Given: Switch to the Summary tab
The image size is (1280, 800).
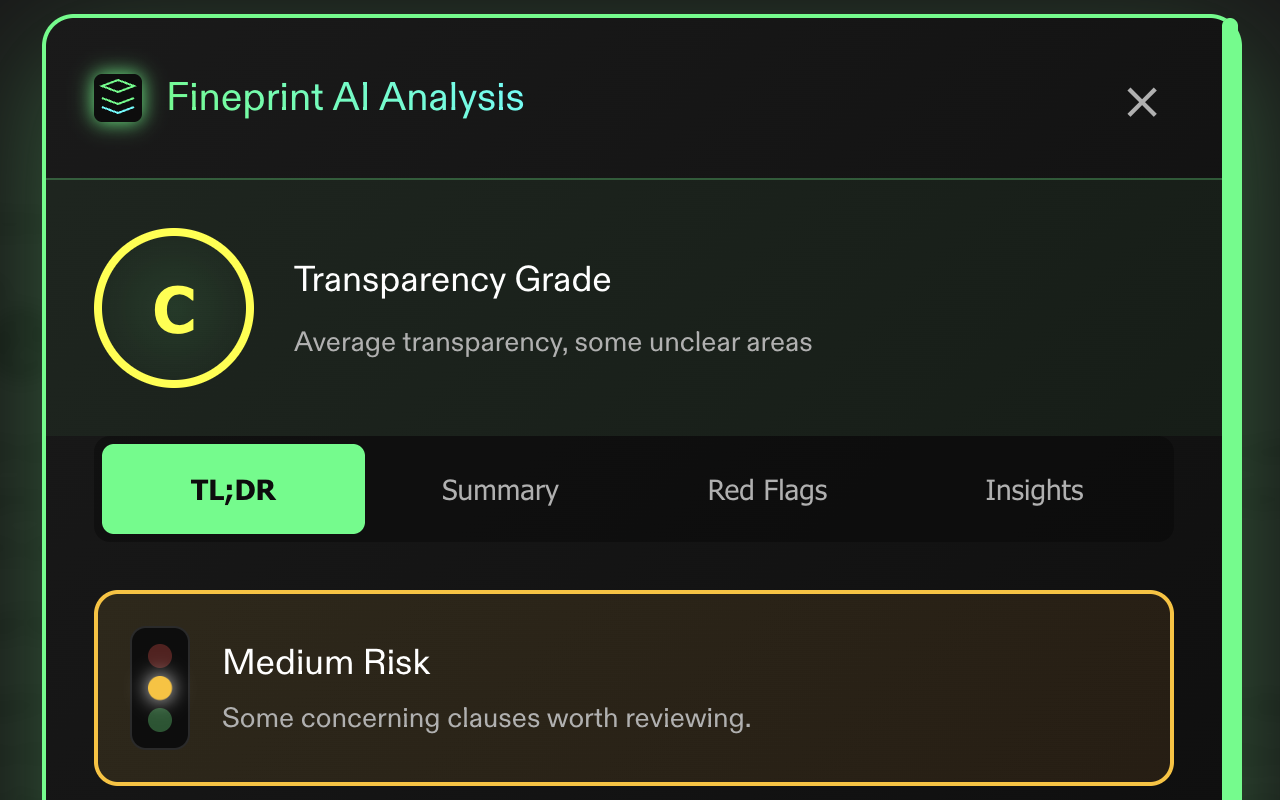Looking at the screenshot, I should click(x=499, y=490).
